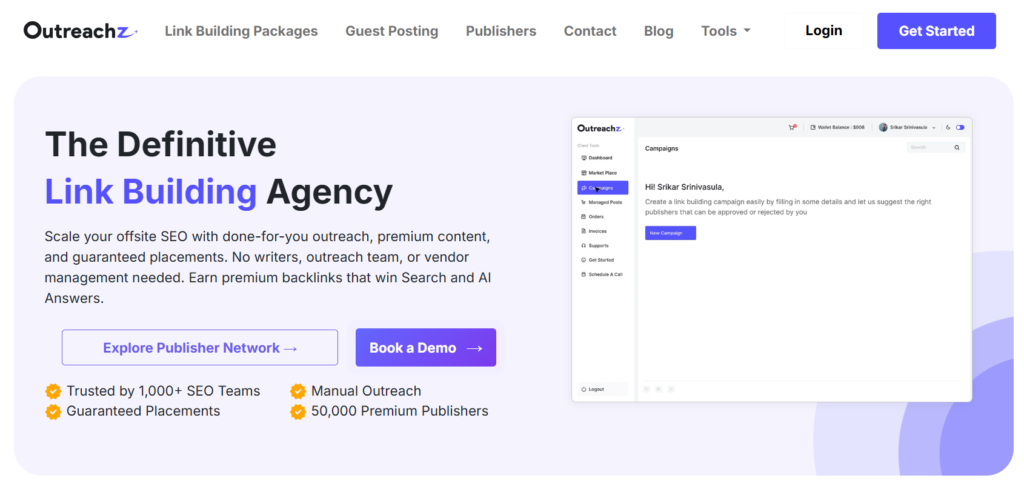Click the Market Place sidebar label
This screenshot has width=1024, height=498.
(x=603, y=173)
